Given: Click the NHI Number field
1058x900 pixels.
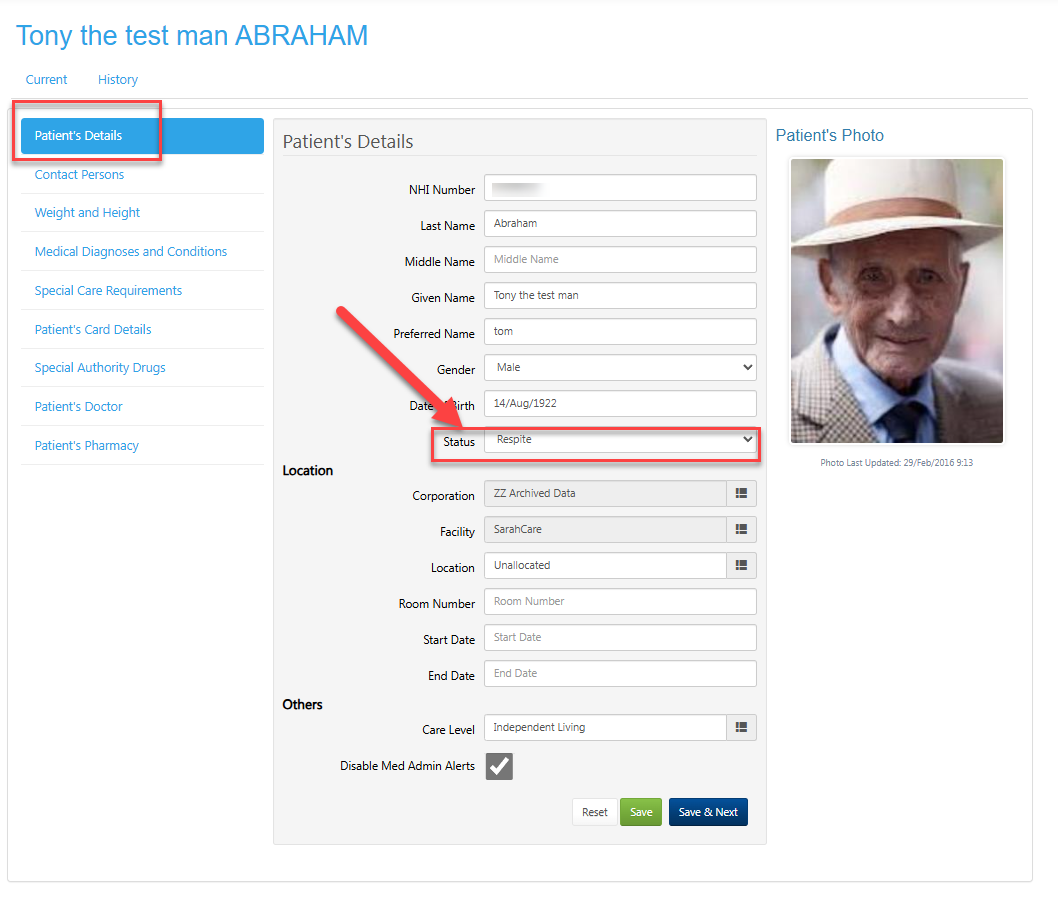Looking at the screenshot, I should pyautogui.click(x=620, y=188).
